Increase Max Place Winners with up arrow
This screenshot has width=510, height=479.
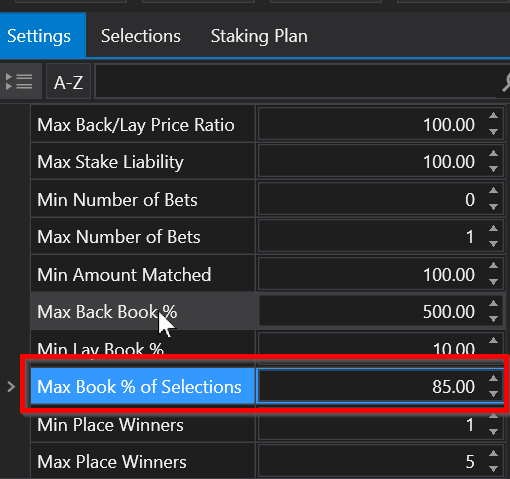(x=493, y=454)
